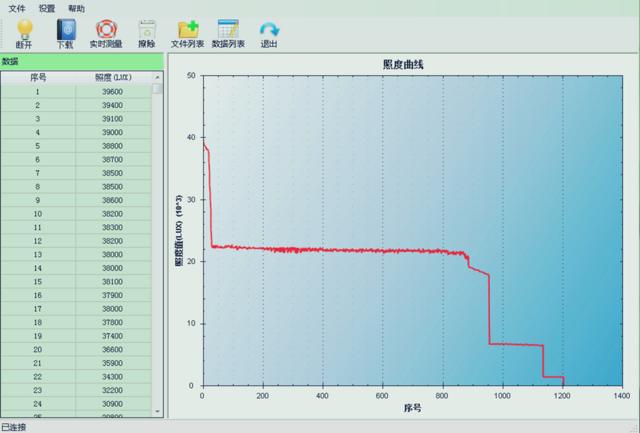Click the 照度曲线 chart title
Image resolution: width=640 pixels, height=433 pixels.
[403, 65]
